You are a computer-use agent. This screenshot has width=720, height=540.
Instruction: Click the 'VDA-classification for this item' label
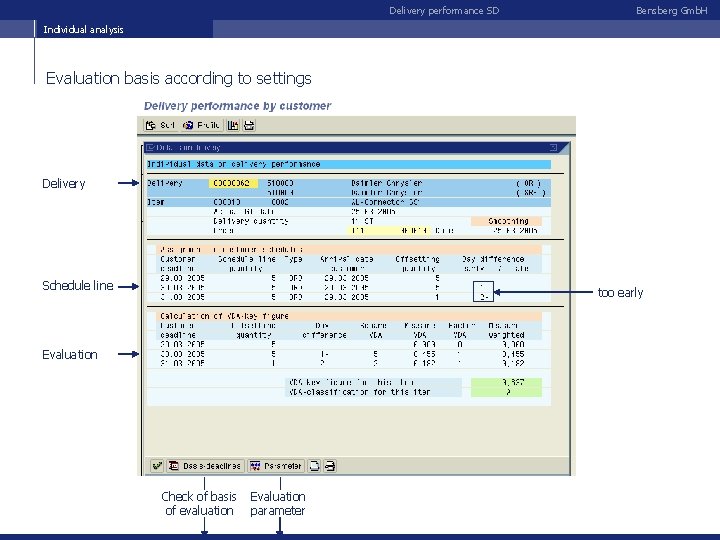pyautogui.click(x=360, y=392)
